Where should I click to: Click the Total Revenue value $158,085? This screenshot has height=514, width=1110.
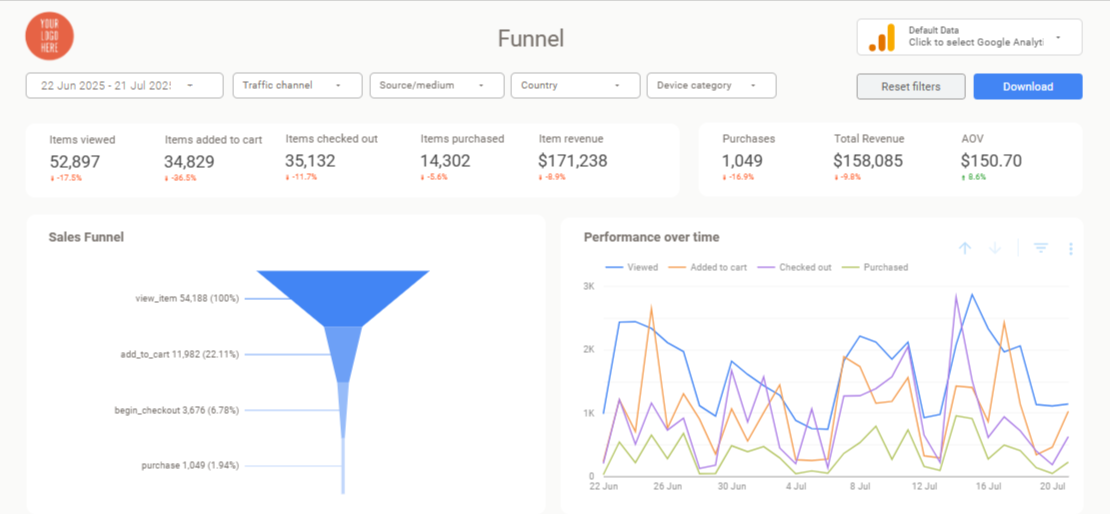(x=869, y=161)
